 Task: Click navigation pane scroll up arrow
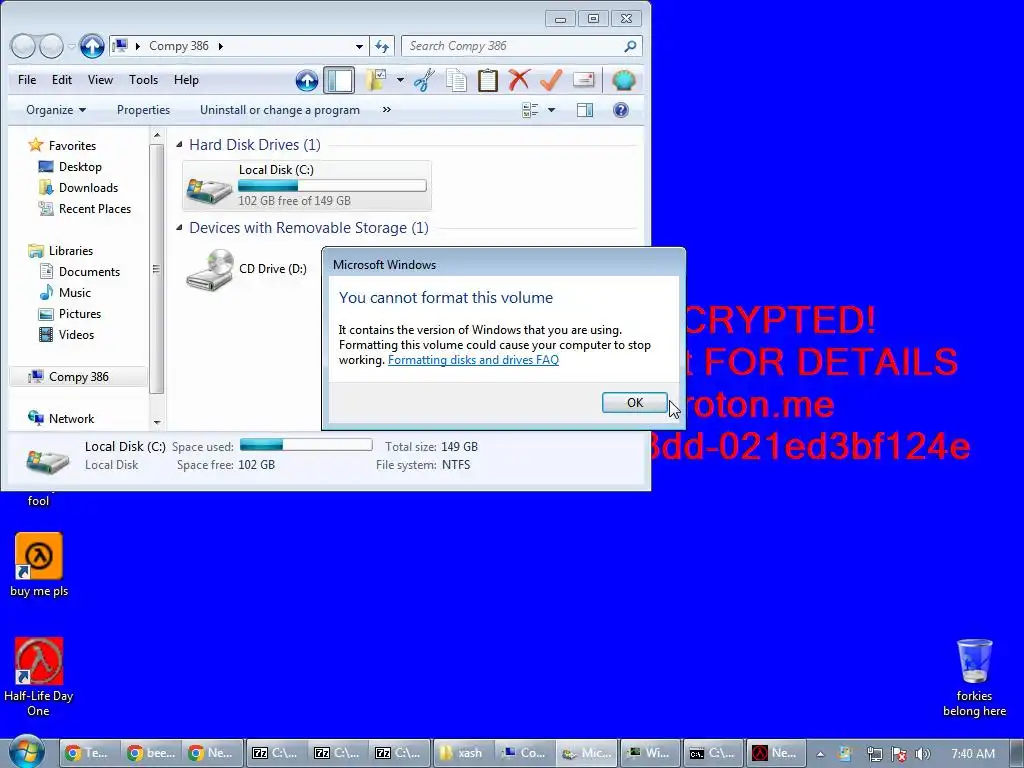157,135
